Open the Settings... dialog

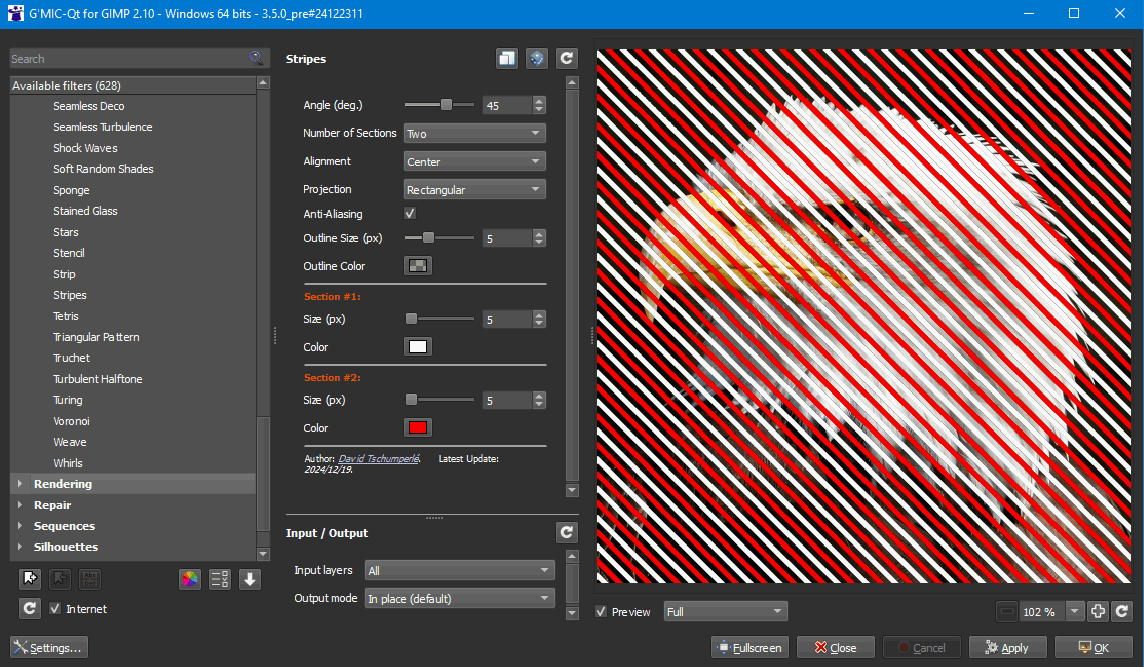(49, 647)
